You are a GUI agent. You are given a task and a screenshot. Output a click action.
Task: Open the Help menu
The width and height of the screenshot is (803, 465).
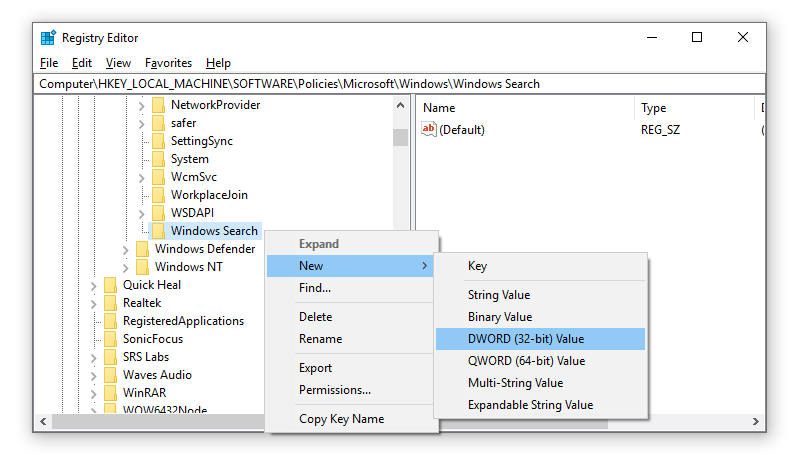pos(218,63)
